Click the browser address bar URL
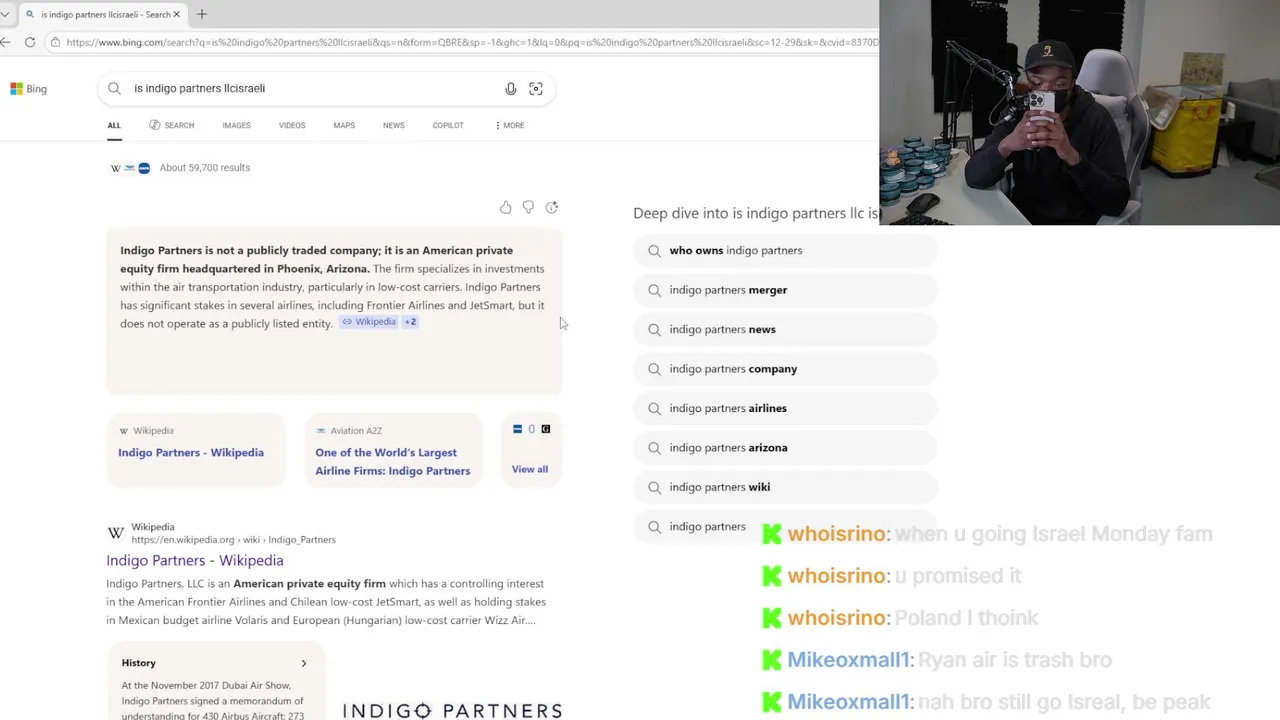 [x=472, y=42]
